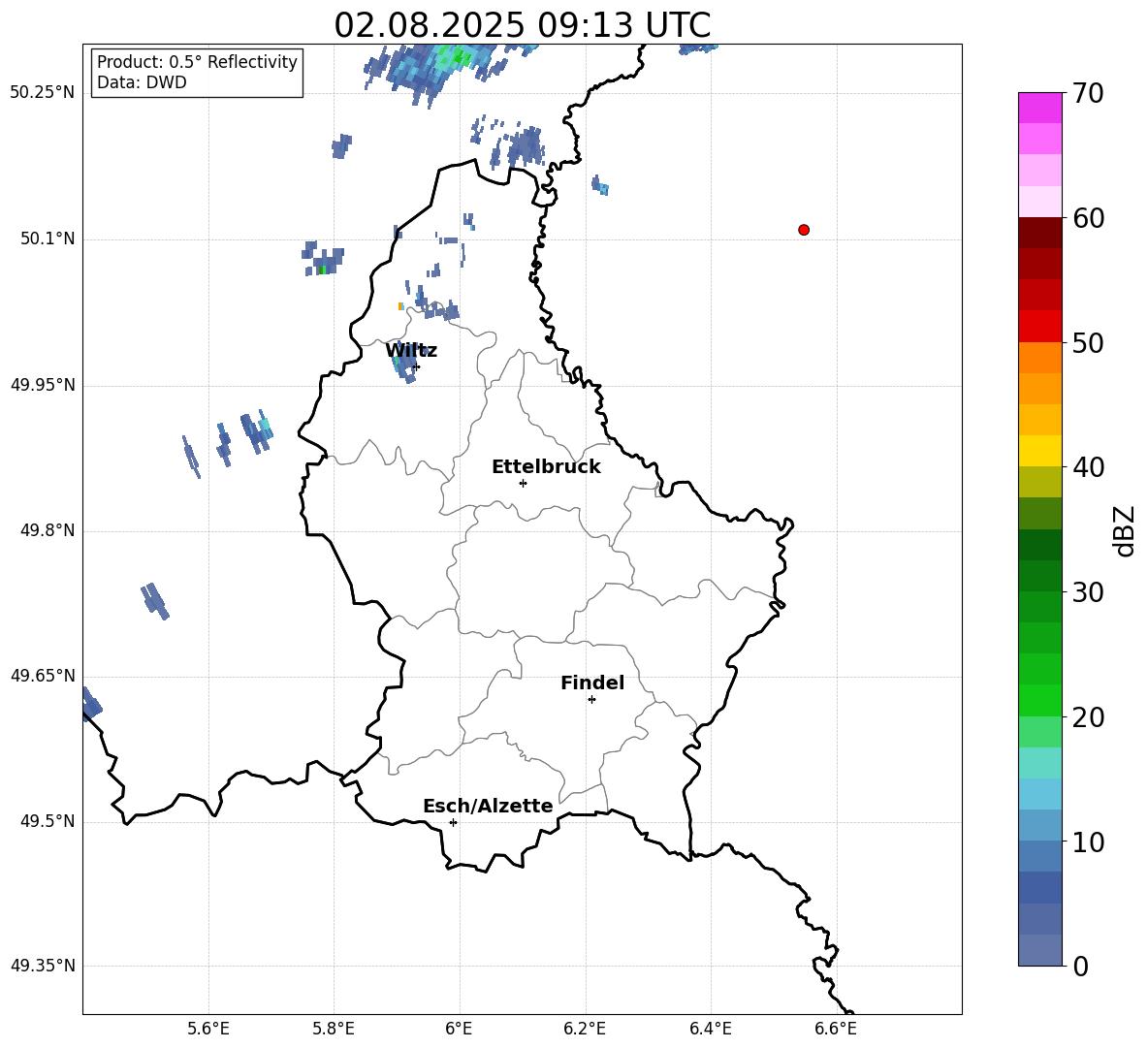Image resolution: width=1148 pixels, height=1048 pixels.
Task: Click the Data: DWD text
Action: click(142, 82)
